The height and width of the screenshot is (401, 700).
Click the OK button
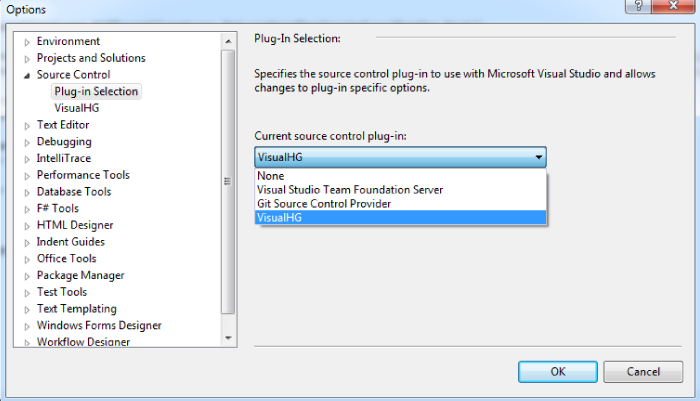(x=558, y=371)
